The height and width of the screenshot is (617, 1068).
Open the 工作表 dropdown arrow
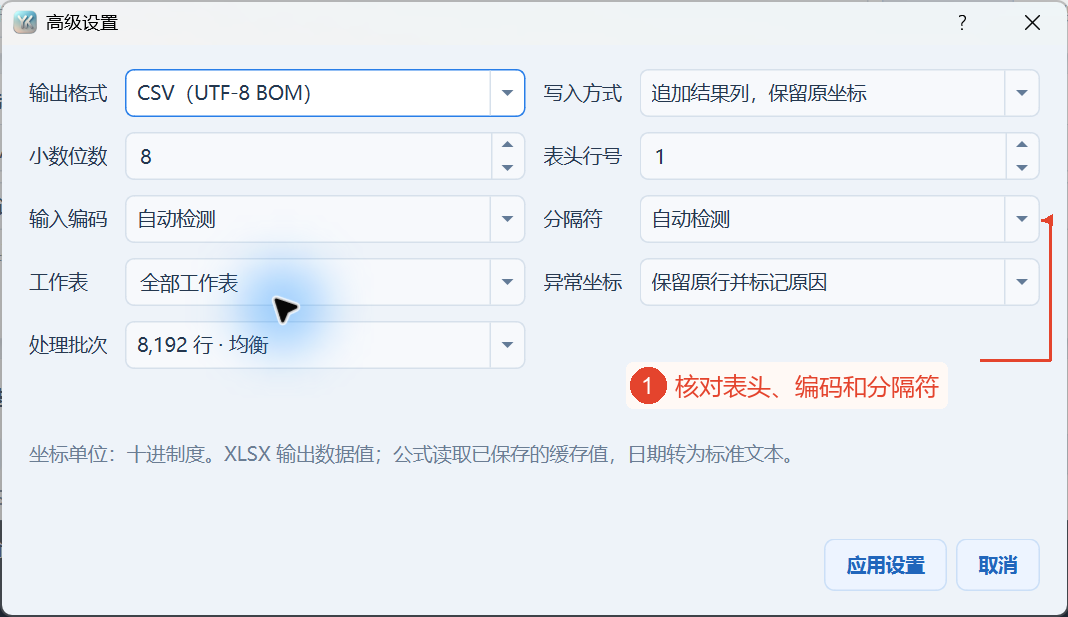pyautogui.click(x=507, y=282)
